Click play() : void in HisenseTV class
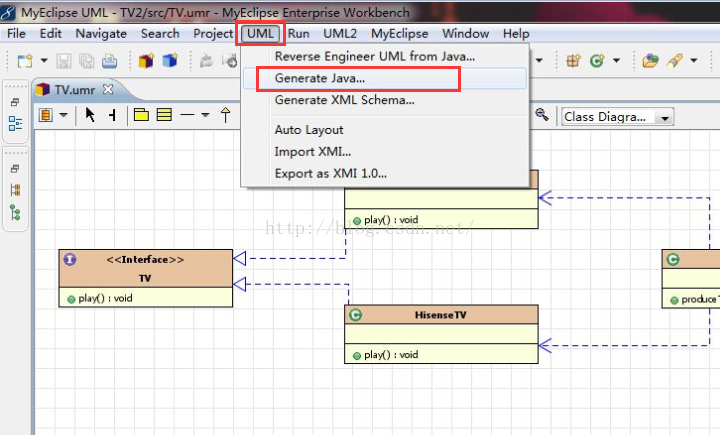720x435 pixels. [x=391, y=355]
